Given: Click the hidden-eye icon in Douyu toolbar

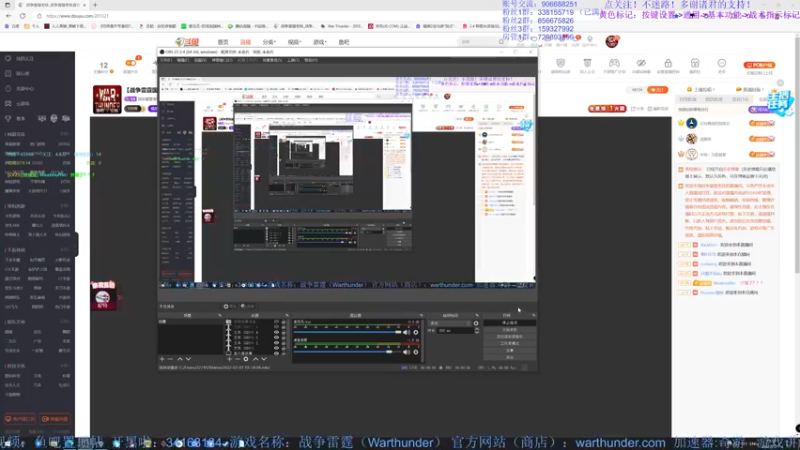Looking at the screenshot, I should click(641, 63).
